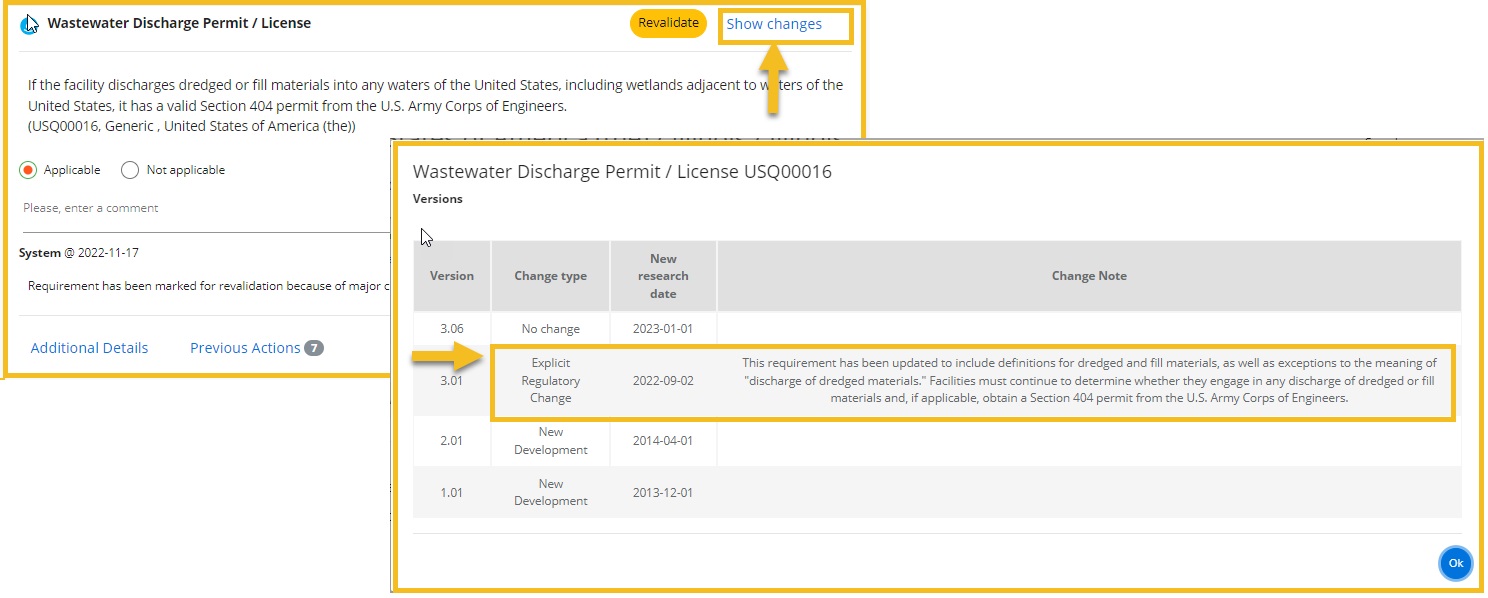Select the Applicable radio button

coord(29,170)
